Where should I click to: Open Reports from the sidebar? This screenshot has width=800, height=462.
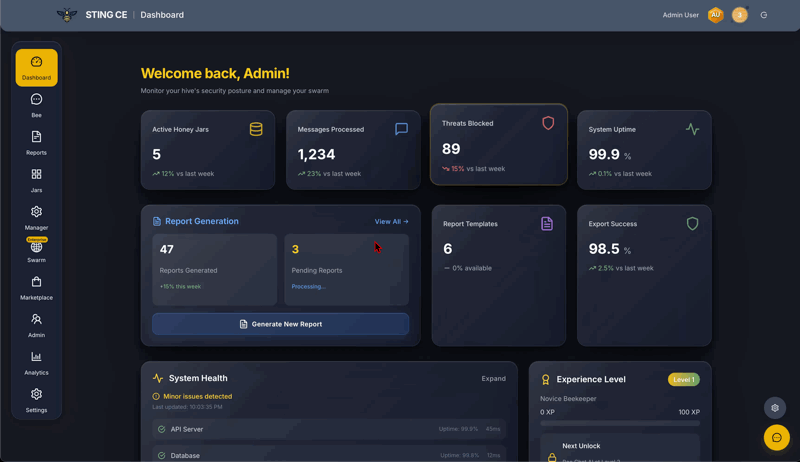click(36, 142)
